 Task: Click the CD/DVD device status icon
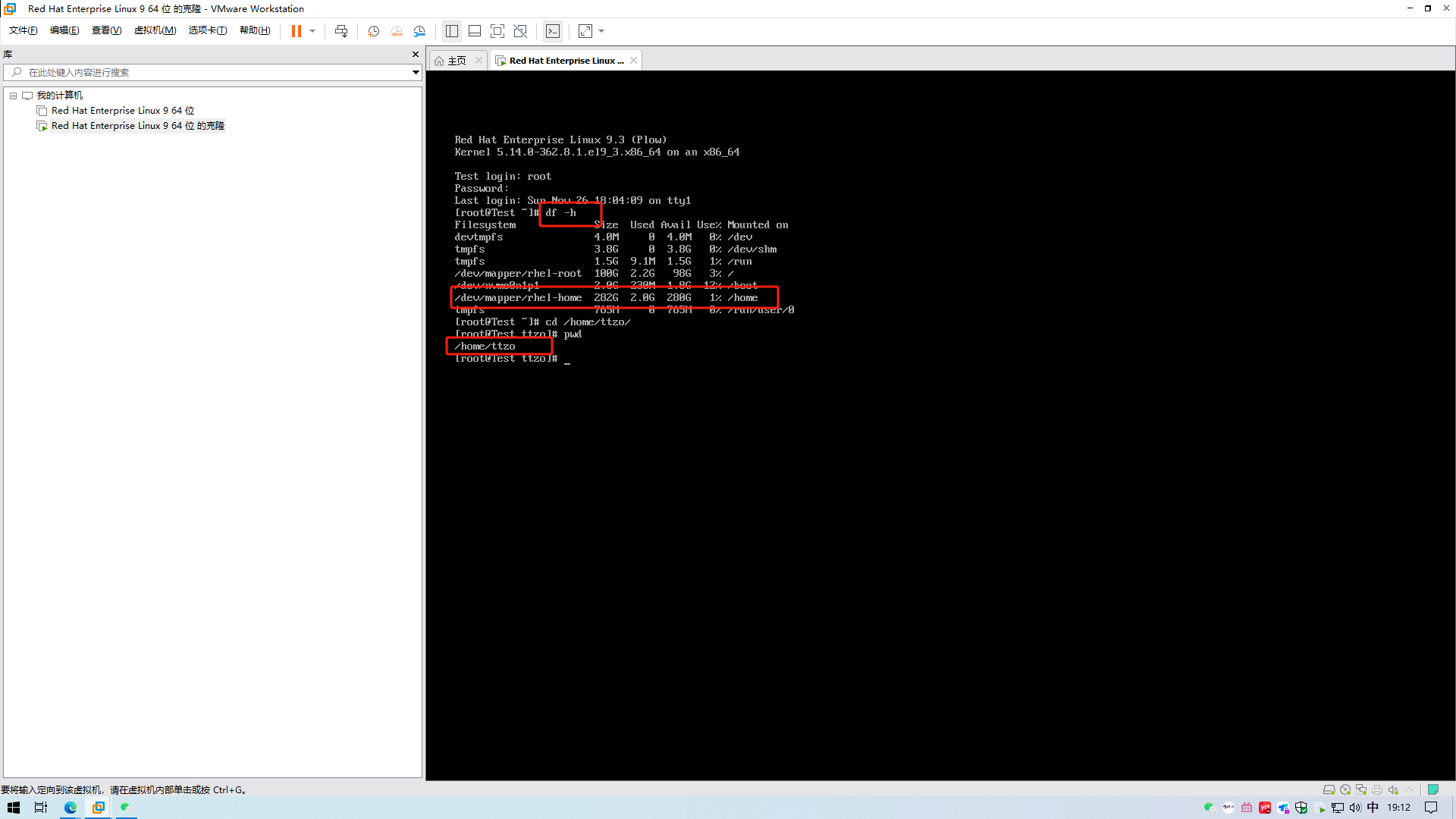tap(1345, 789)
